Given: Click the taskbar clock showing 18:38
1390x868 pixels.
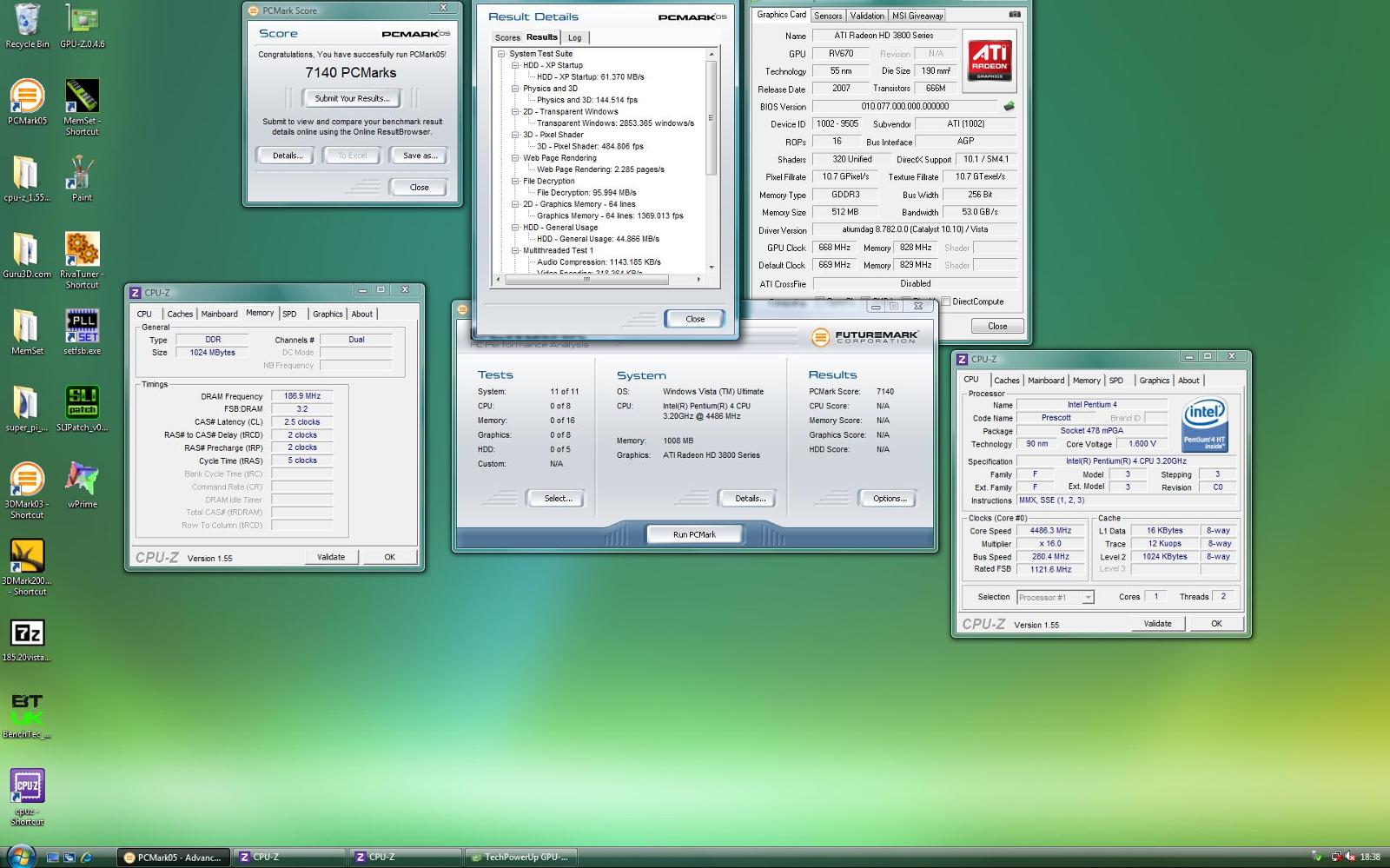Looking at the screenshot, I should [x=1370, y=858].
